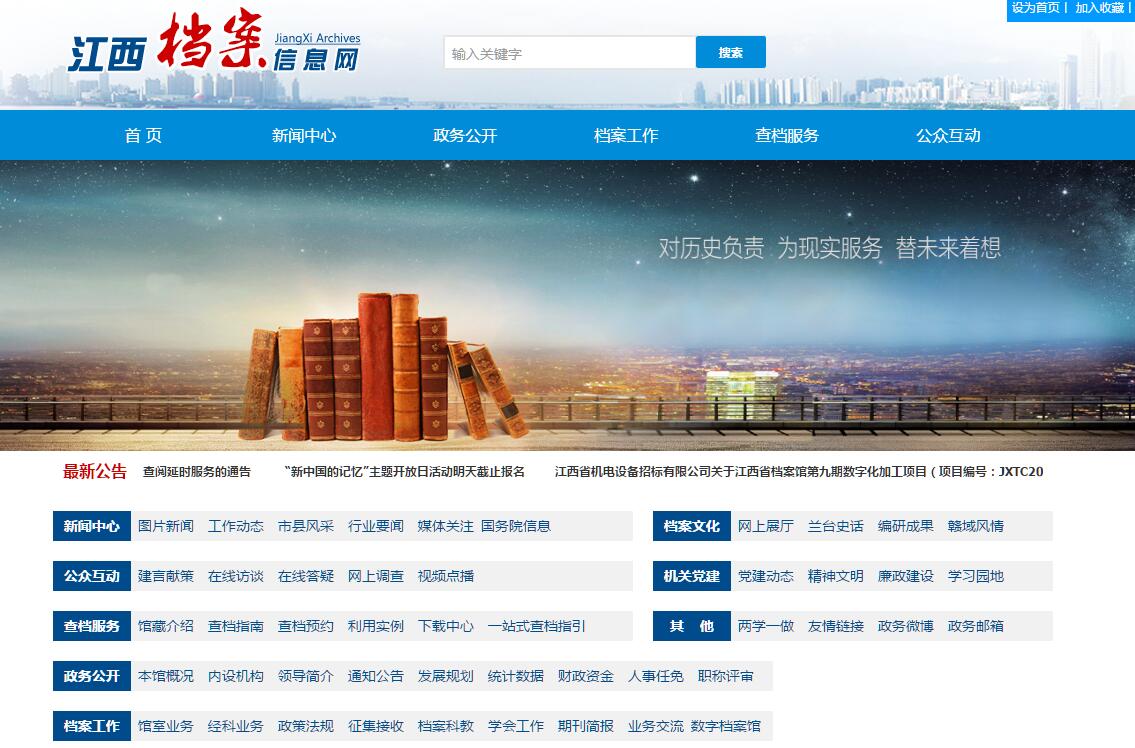Image resolution: width=1135 pixels, height=748 pixels.
Task: Open the 网上展厅 link under 档案文化
Action: (766, 526)
